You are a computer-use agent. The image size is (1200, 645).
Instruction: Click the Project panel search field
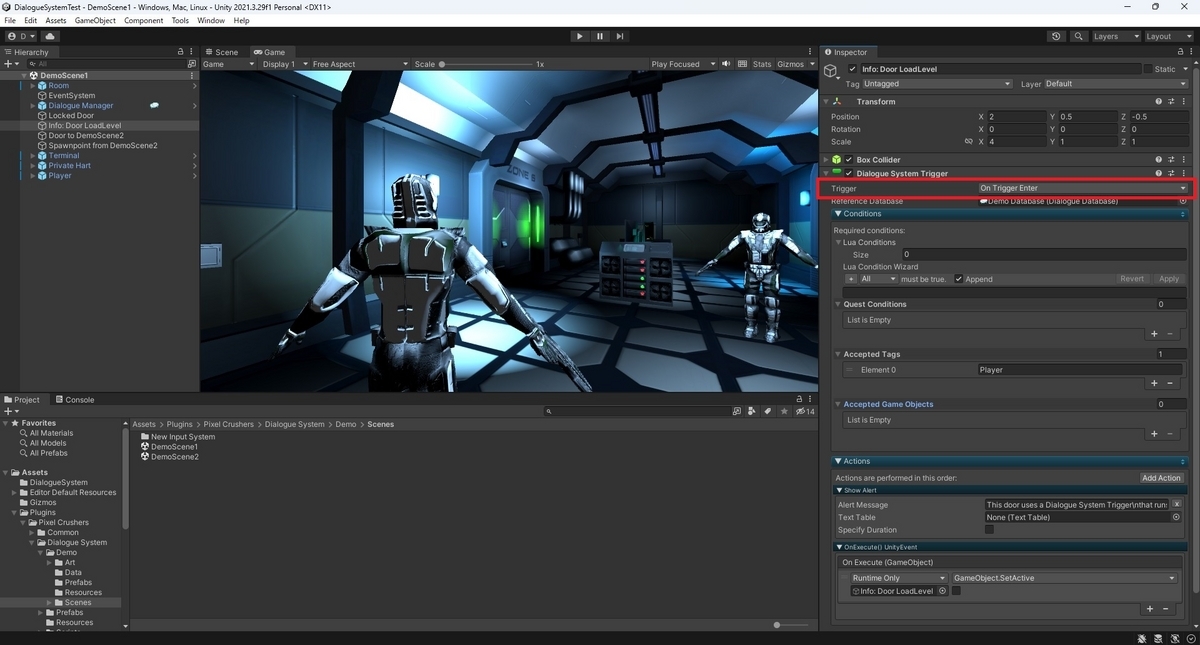pyautogui.click(x=636, y=411)
